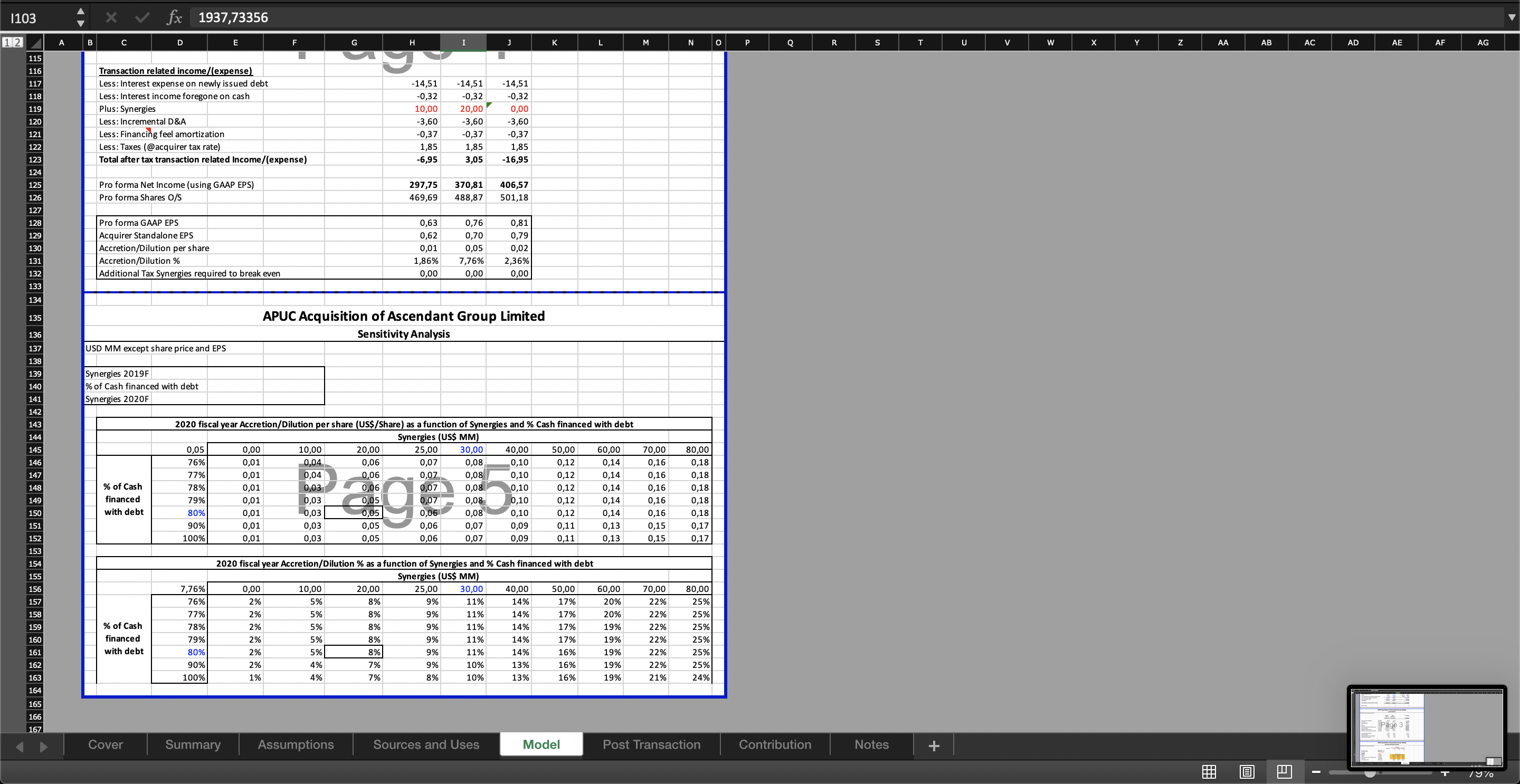Viewport: 1520px width, 784px height.
Task: Click 'Less: Incremental D&A' label
Action: (142, 121)
